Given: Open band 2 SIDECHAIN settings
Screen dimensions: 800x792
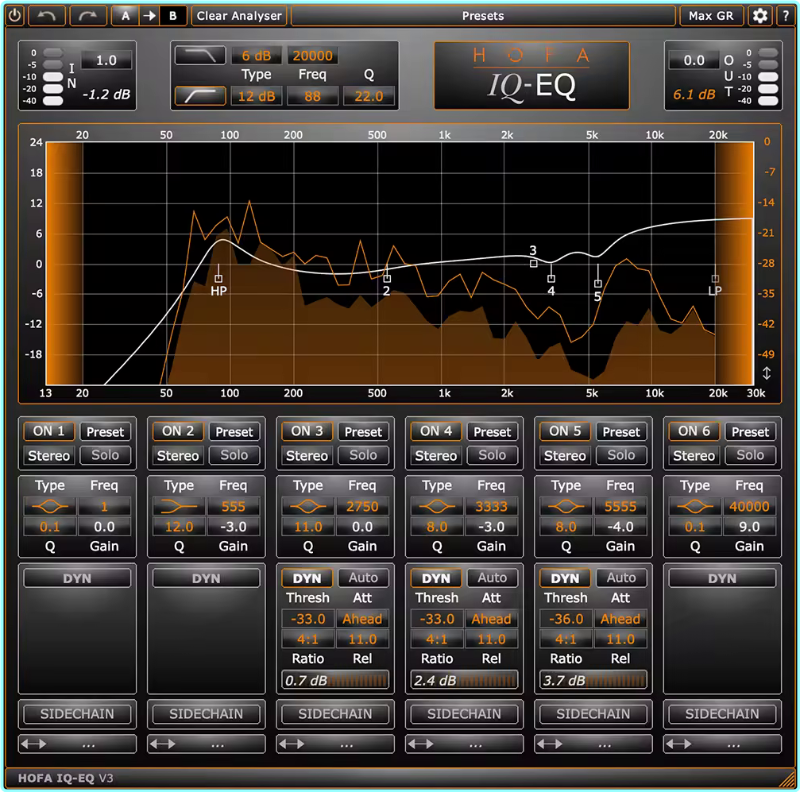Looking at the screenshot, I should coord(206,713).
